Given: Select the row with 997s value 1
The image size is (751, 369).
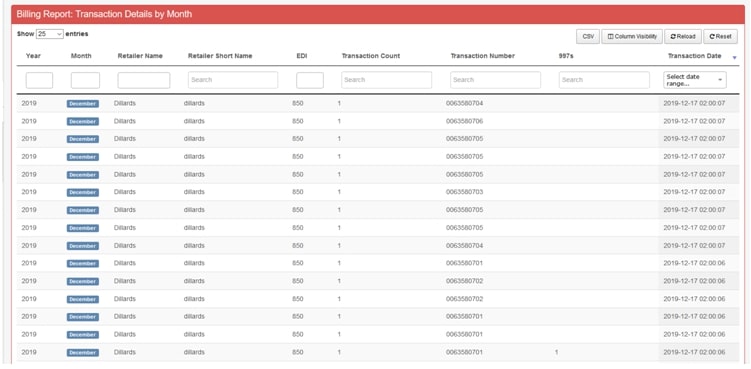Looking at the screenshot, I should 378,352.
